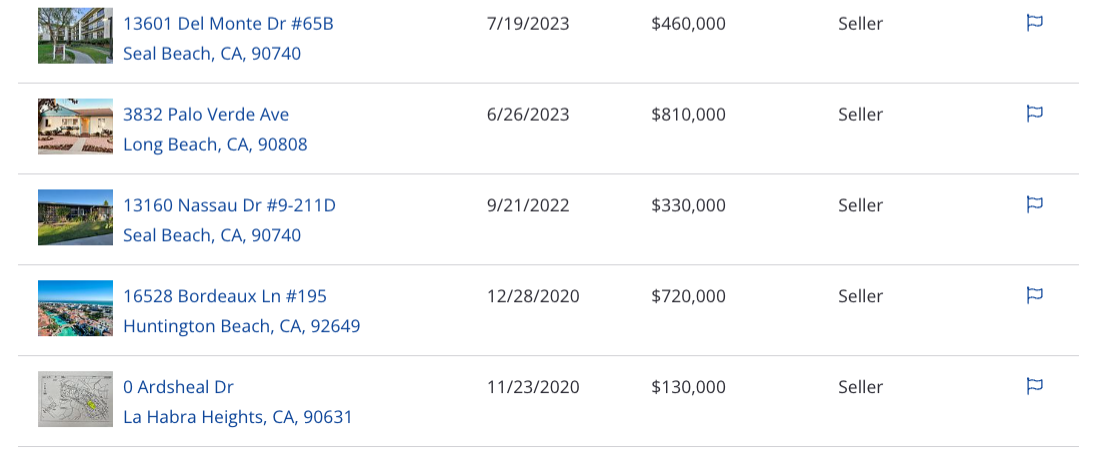The height and width of the screenshot is (465, 1098).
Task: Select Seal Beach, CA, 90740 under Nassau Dr
Action: click(x=212, y=235)
